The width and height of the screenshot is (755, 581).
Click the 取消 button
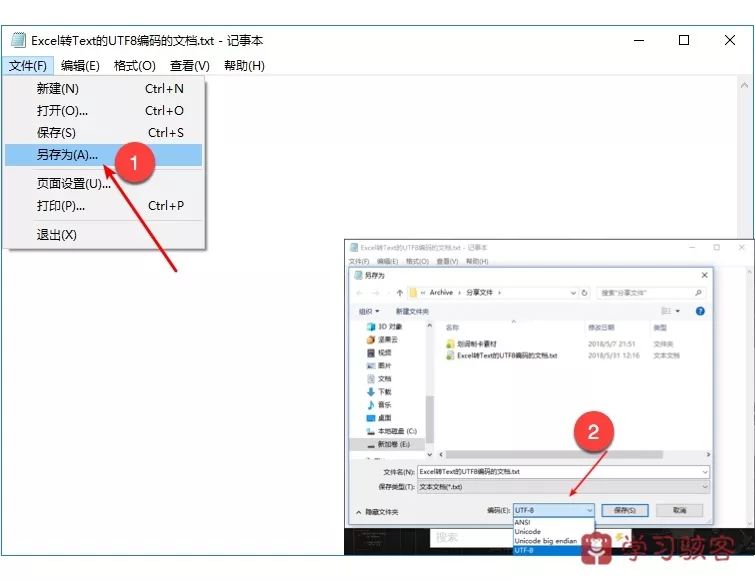click(x=680, y=510)
